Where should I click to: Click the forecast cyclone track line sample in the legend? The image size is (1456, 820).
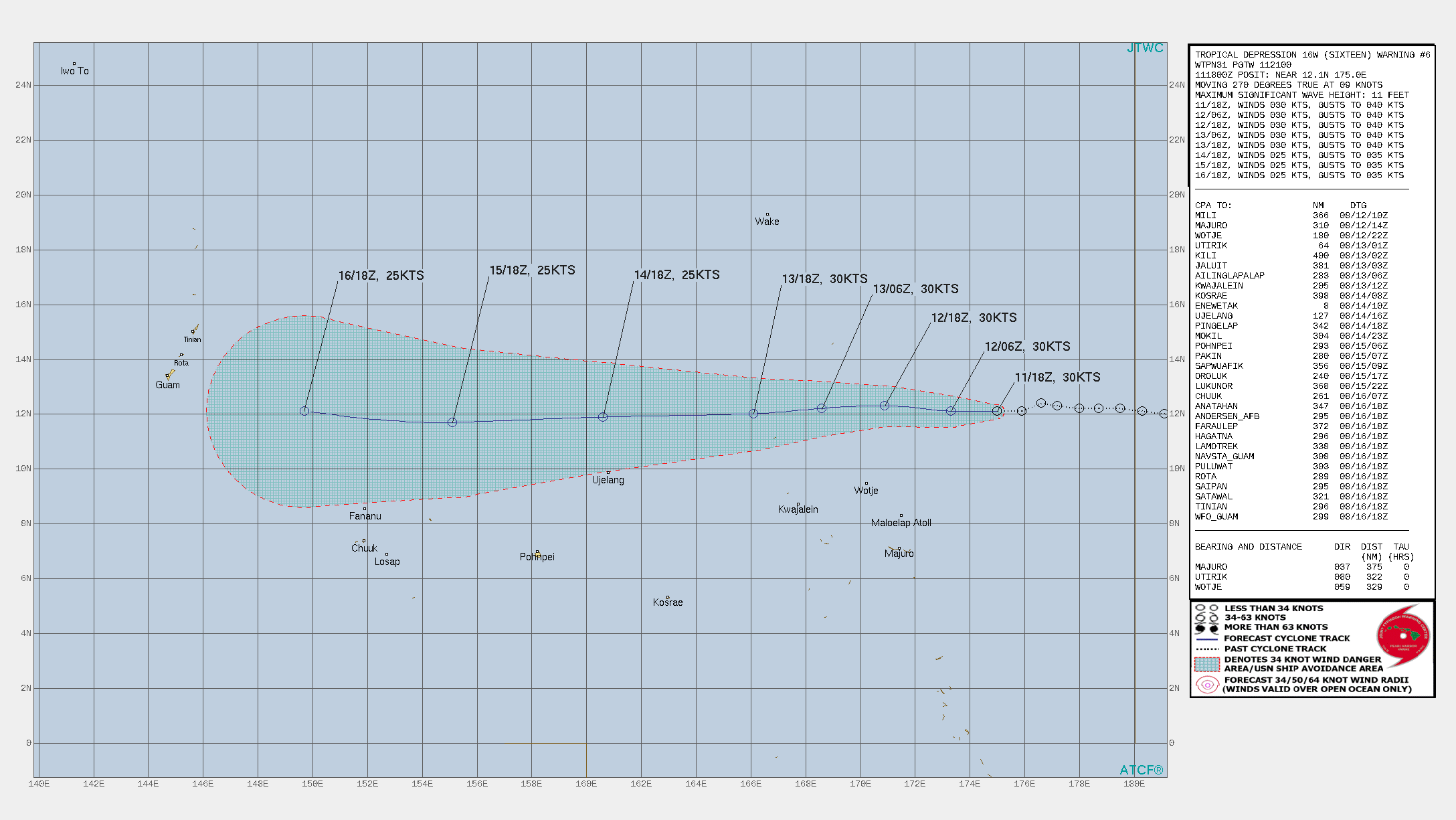coord(1207,639)
